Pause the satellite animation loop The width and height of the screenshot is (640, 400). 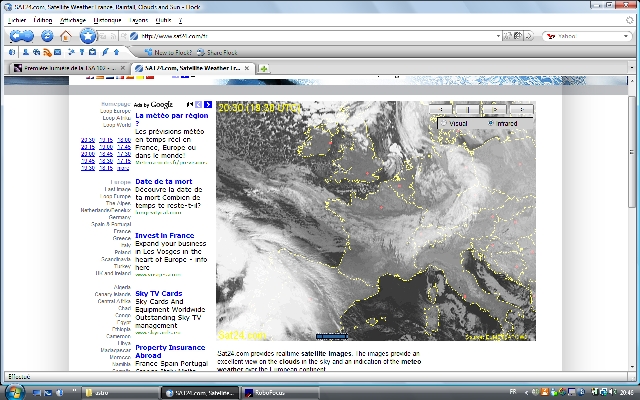(468, 109)
